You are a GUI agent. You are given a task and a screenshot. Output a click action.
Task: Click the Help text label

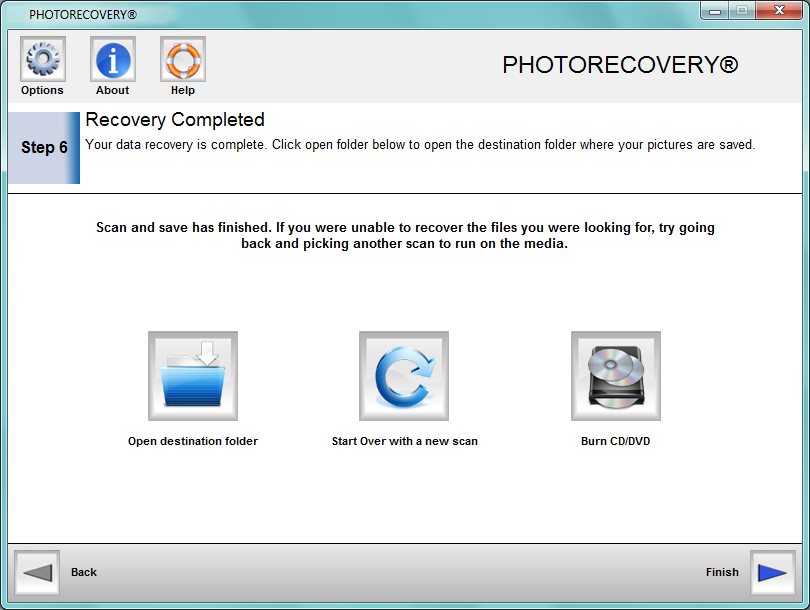tap(183, 90)
